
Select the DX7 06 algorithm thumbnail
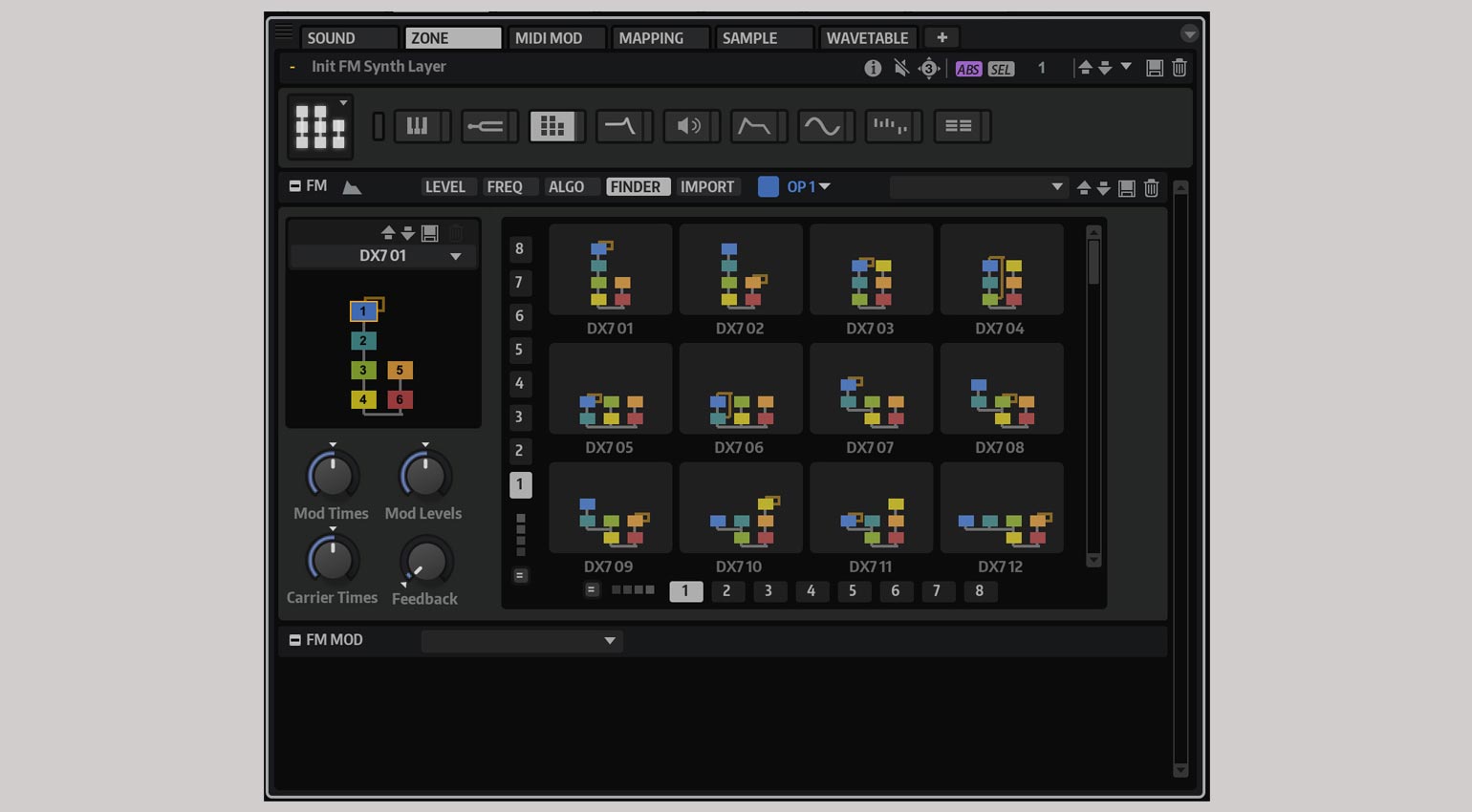(740, 390)
